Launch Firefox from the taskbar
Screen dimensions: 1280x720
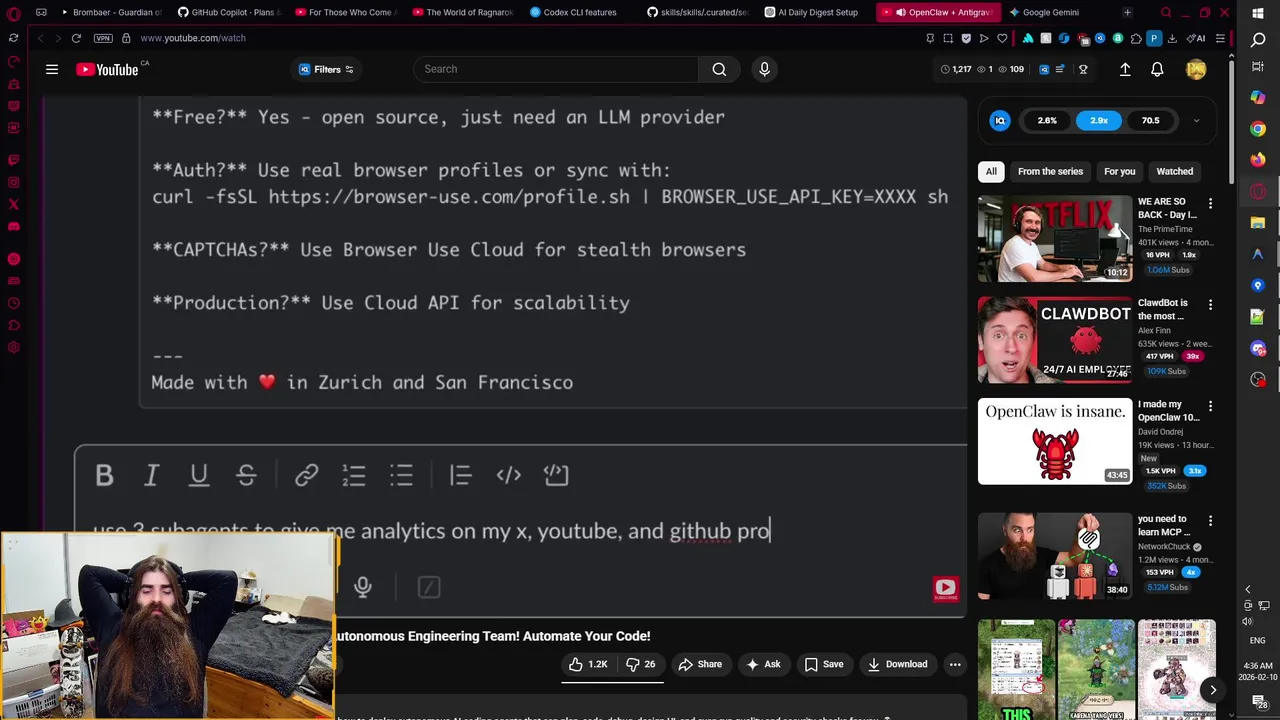(1258, 160)
